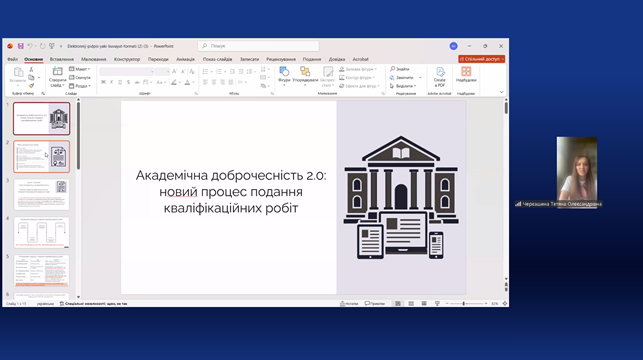643x360 pixels.
Task: Click the Create a PDF icon
Action: point(440,72)
